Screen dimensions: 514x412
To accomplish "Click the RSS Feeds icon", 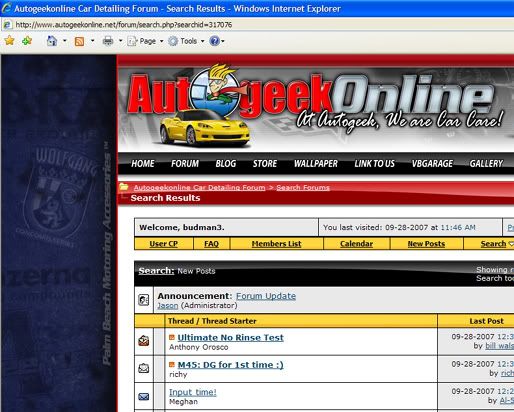I will click(79, 41).
